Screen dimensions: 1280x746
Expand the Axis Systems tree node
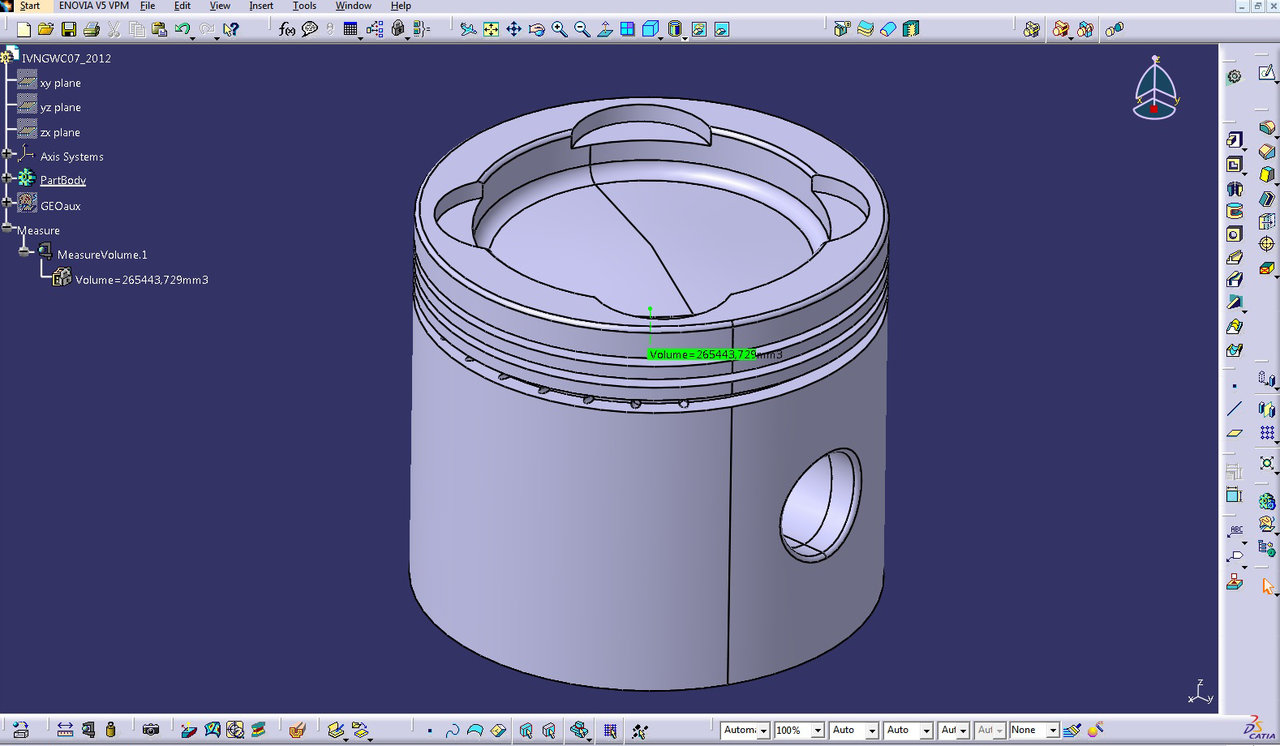point(7,153)
